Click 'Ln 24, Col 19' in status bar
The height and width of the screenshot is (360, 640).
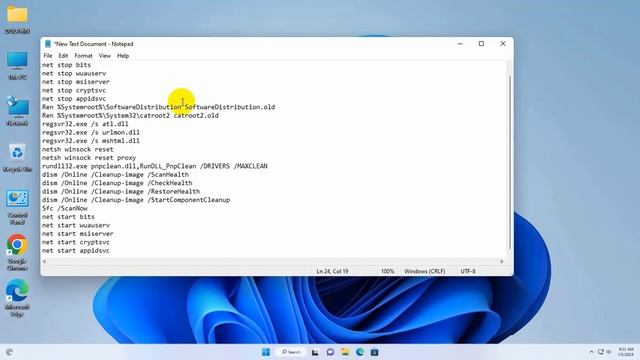coord(332,271)
